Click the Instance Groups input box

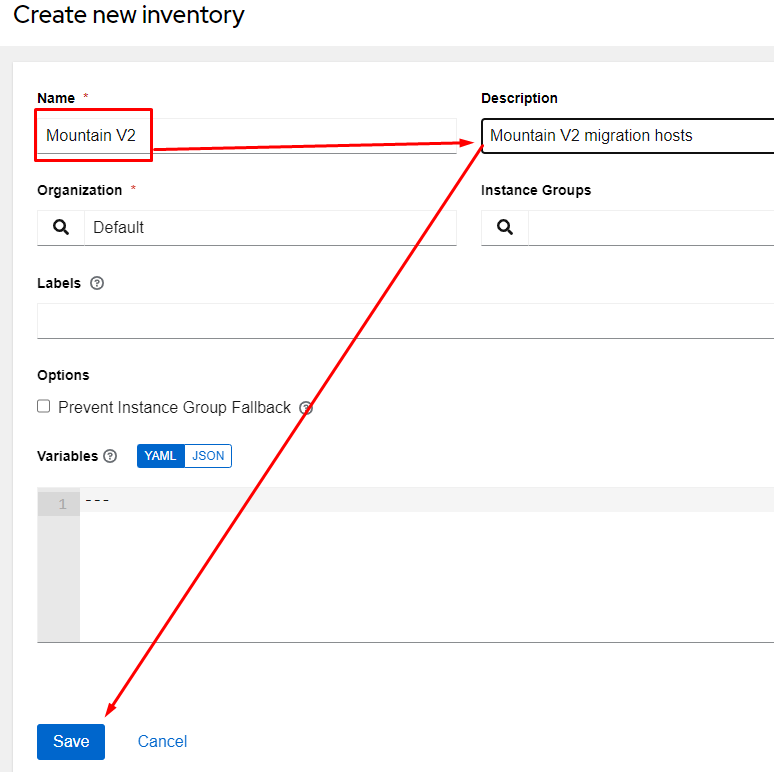(650, 228)
